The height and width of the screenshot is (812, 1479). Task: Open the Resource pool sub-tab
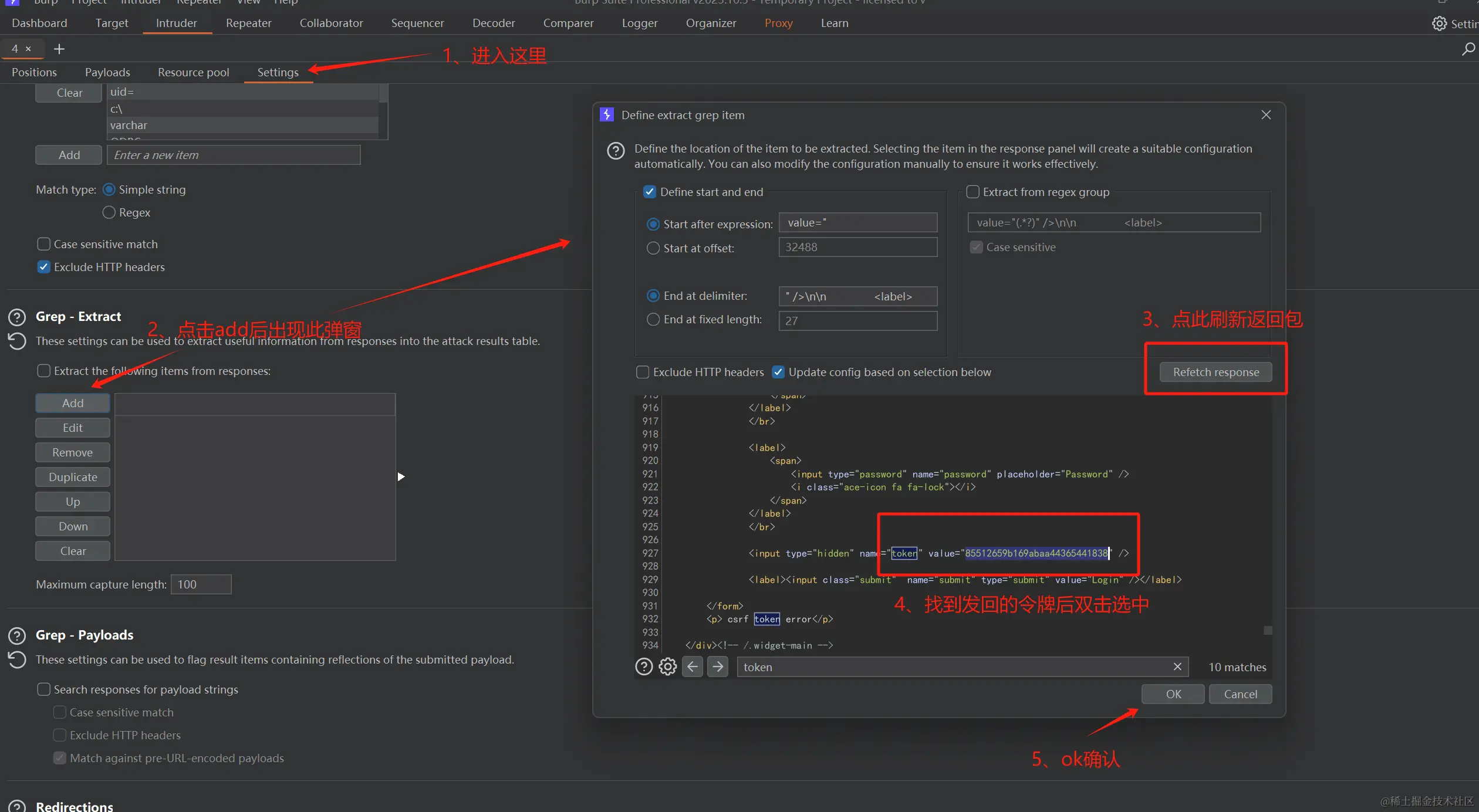(x=194, y=72)
